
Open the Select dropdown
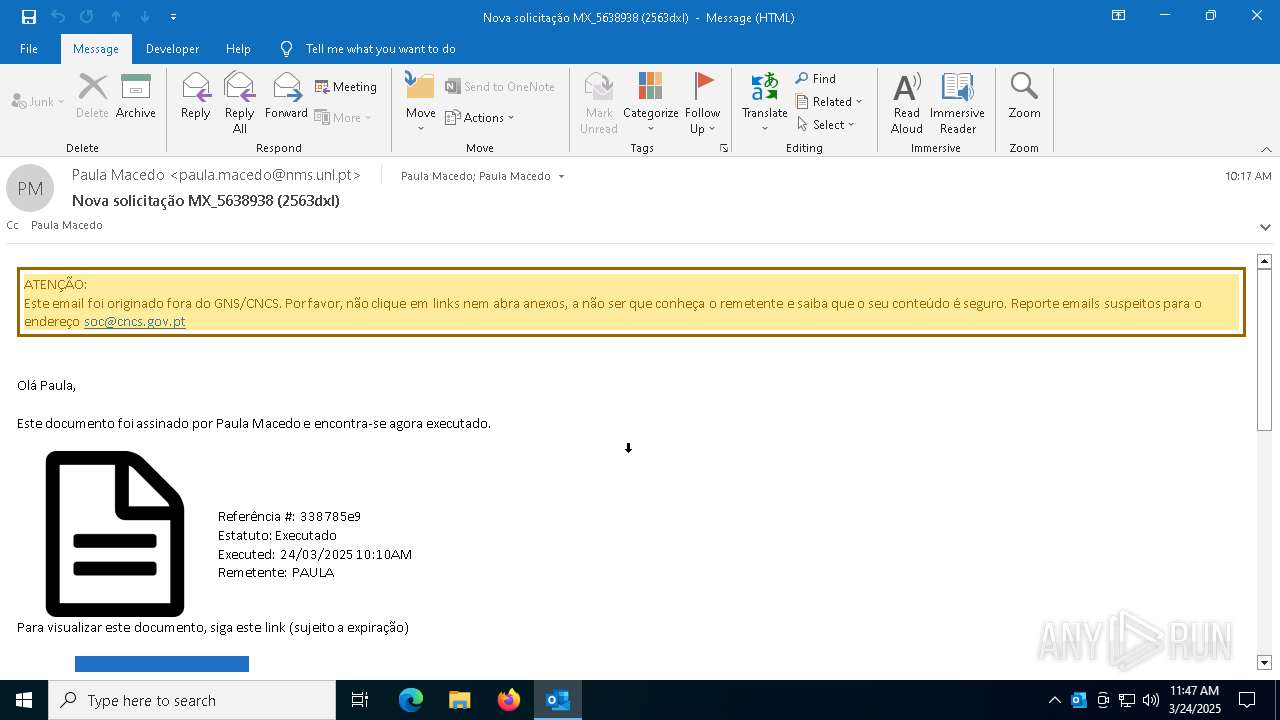[826, 124]
